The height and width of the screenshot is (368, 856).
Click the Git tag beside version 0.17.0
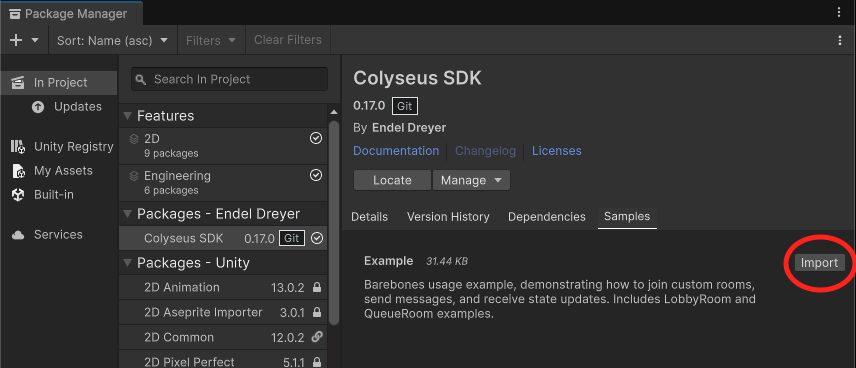point(405,106)
